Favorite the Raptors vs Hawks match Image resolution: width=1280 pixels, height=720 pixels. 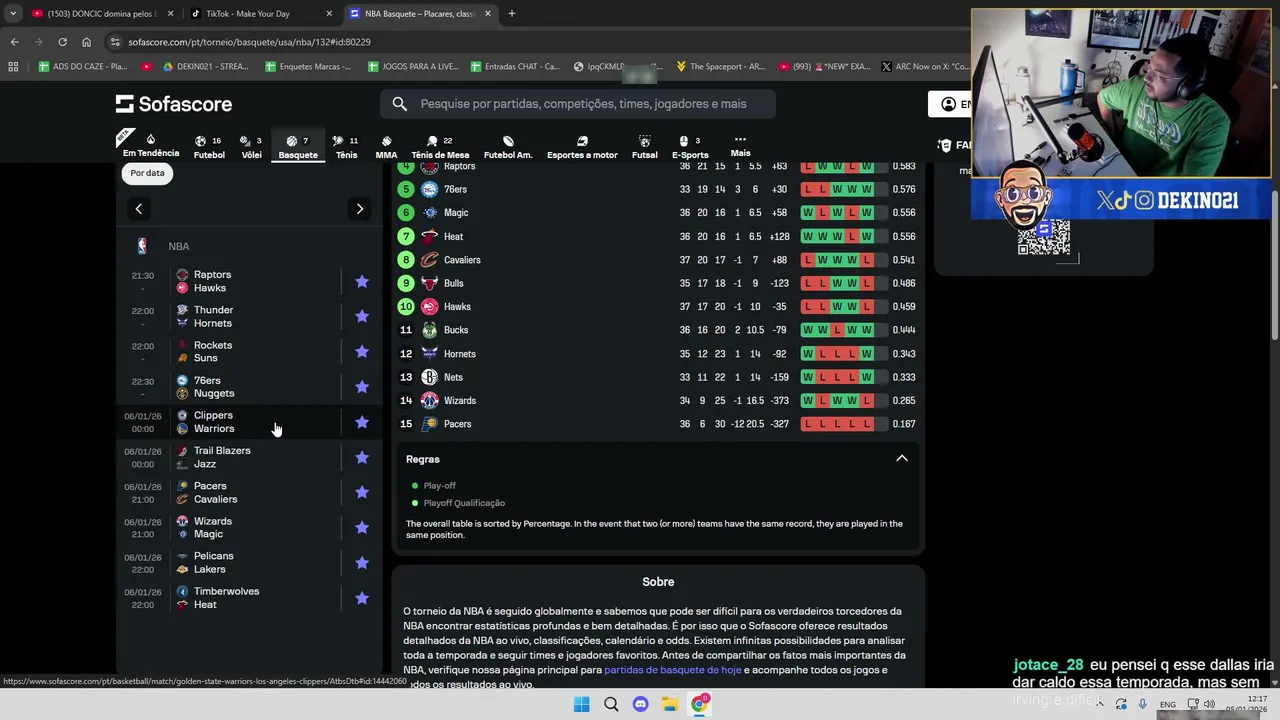coord(362,282)
